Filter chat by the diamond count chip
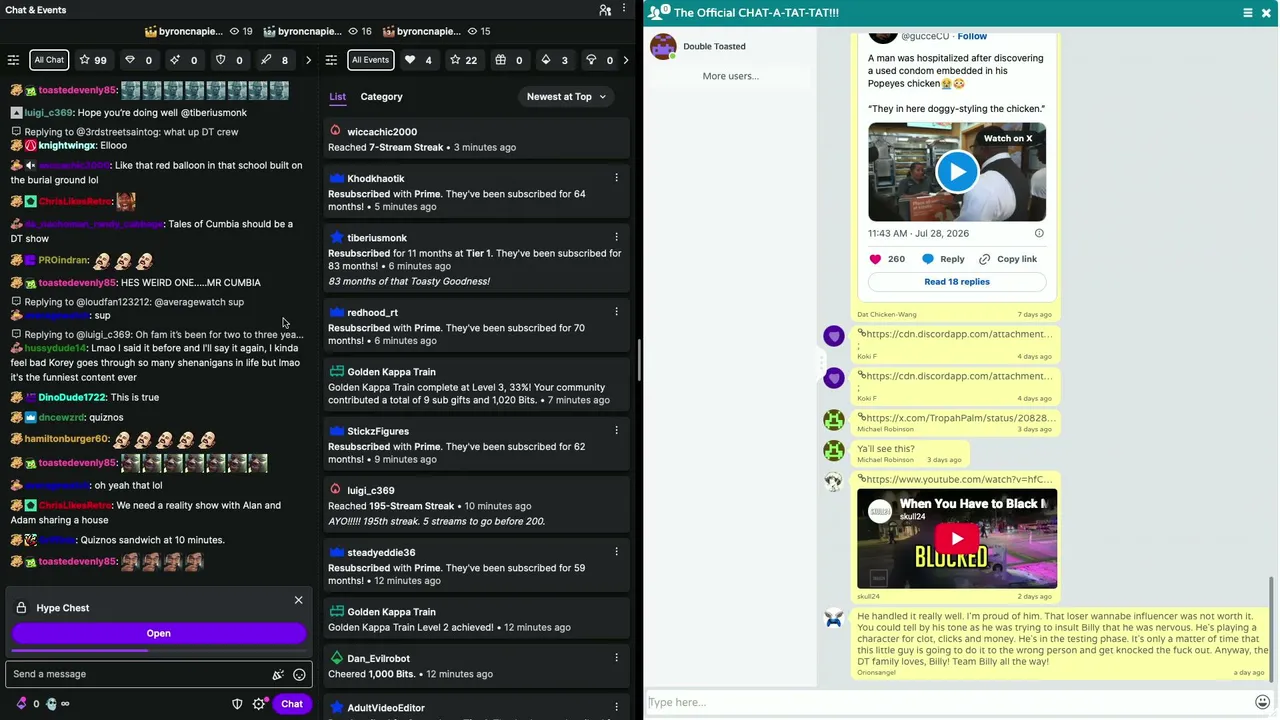Viewport: 1280px width, 720px height. 139,60
